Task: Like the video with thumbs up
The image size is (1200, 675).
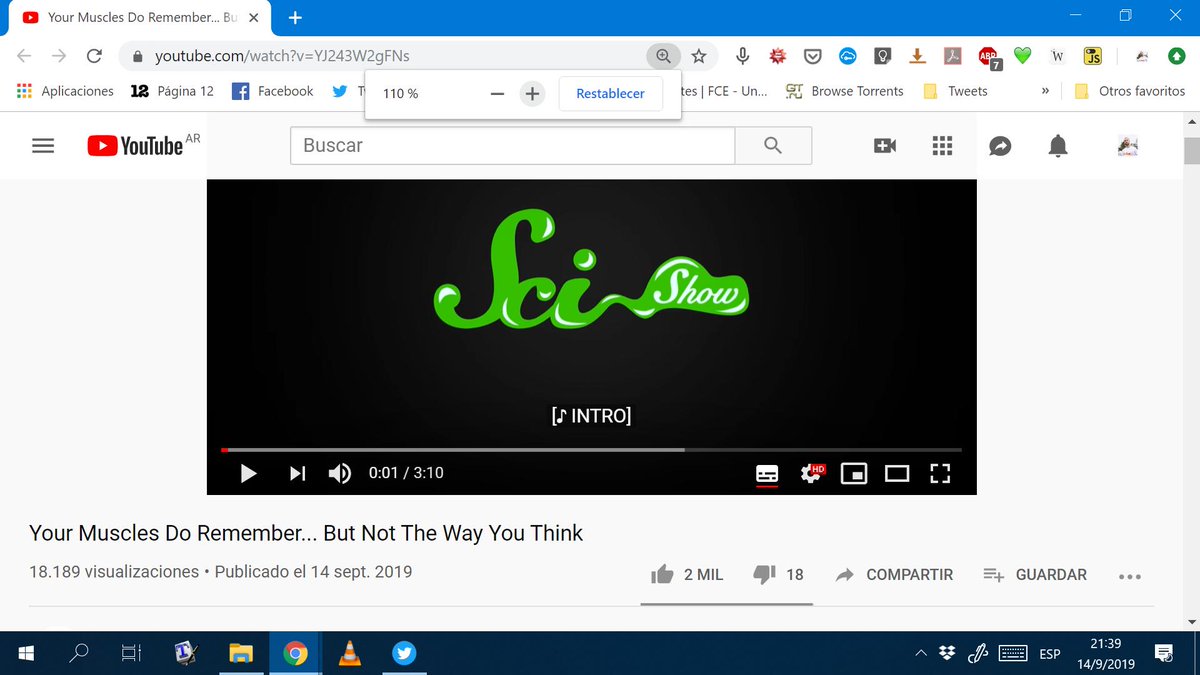Action: tap(687, 574)
